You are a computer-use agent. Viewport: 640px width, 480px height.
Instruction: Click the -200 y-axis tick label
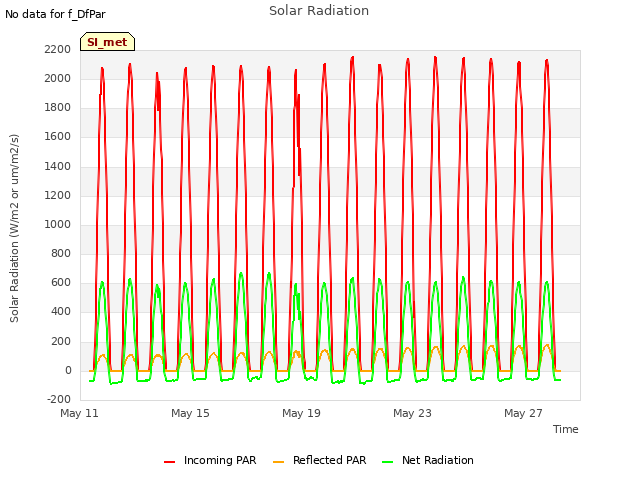(x=59, y=399)
